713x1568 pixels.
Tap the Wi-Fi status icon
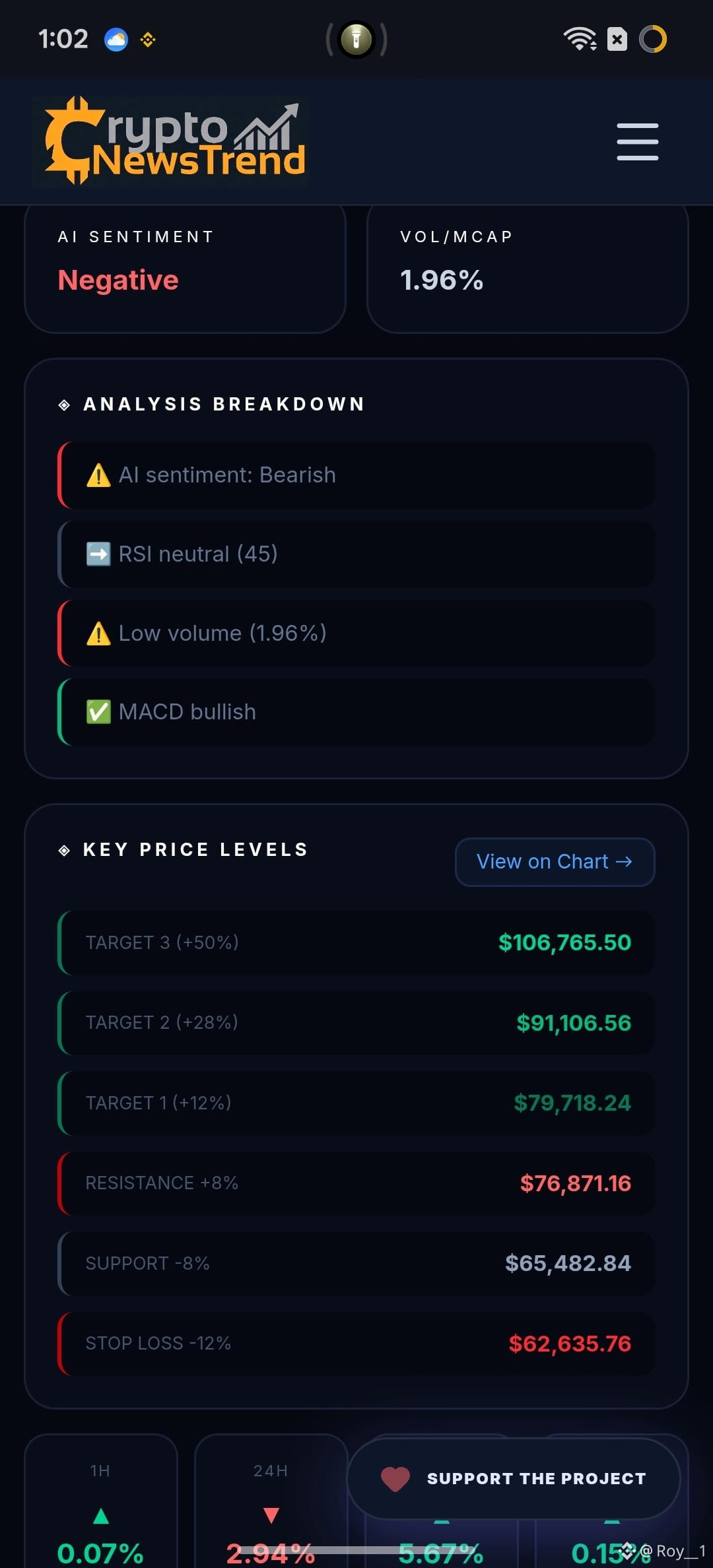click(x=580, y=39)
